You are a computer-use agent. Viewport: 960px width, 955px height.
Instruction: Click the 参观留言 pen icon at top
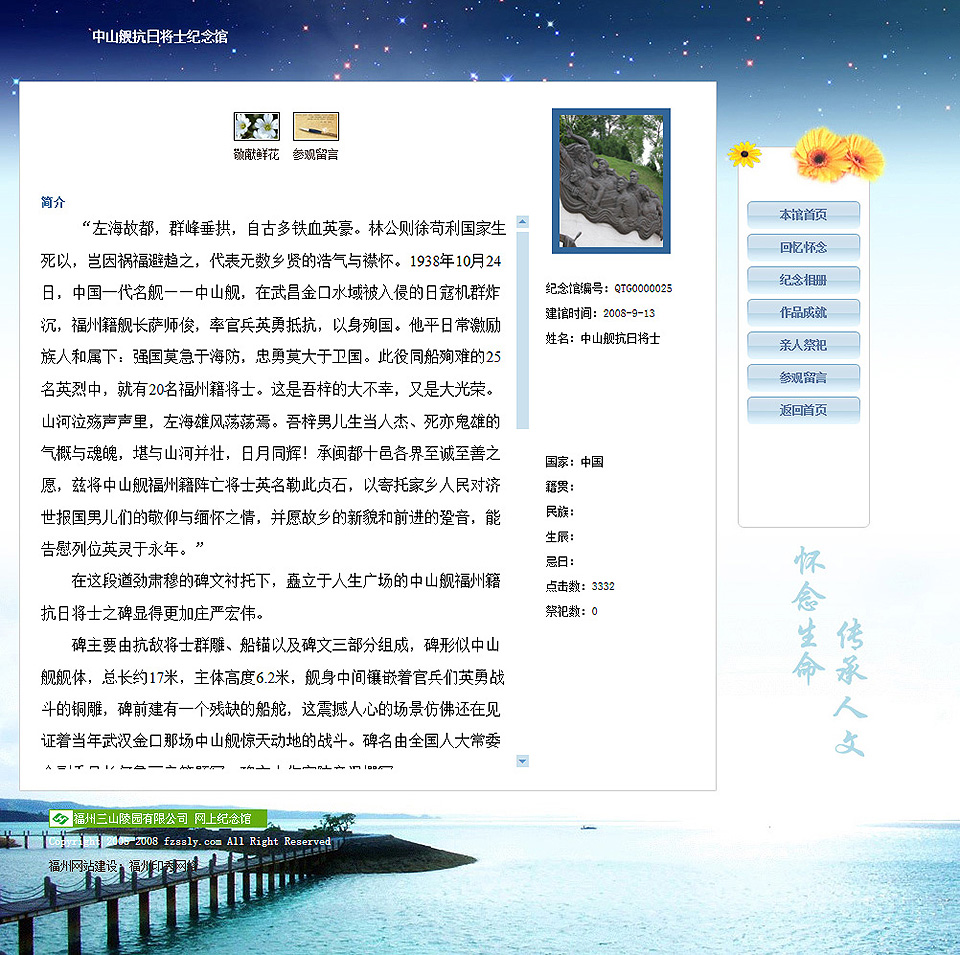coord(315,155)
